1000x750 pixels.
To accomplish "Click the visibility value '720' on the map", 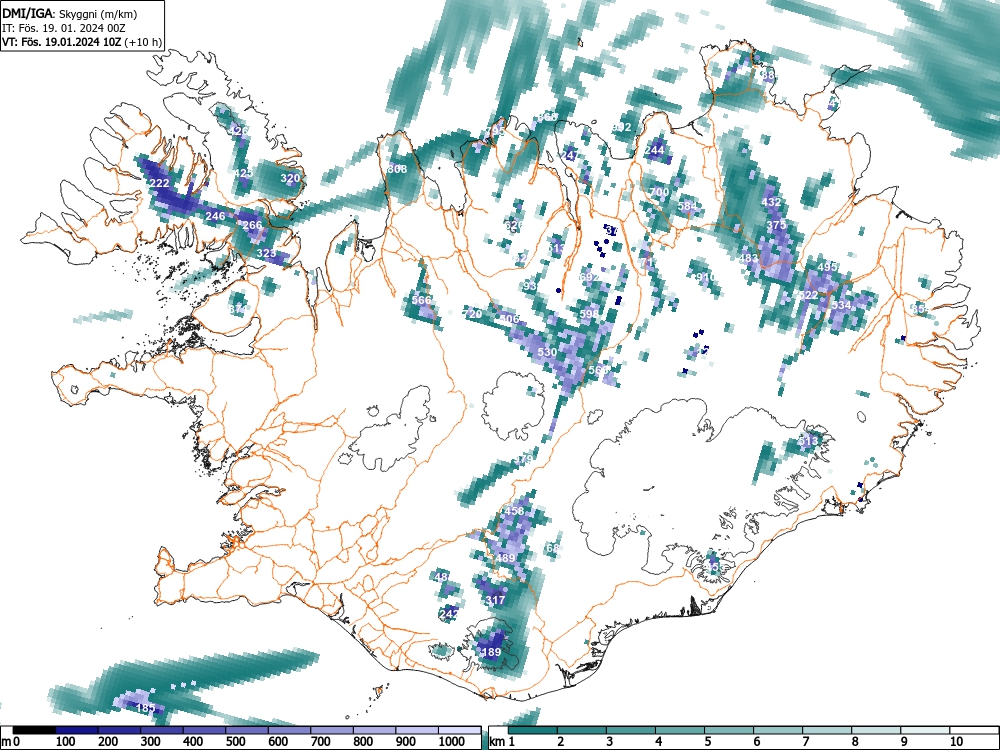I will (473, 314).
